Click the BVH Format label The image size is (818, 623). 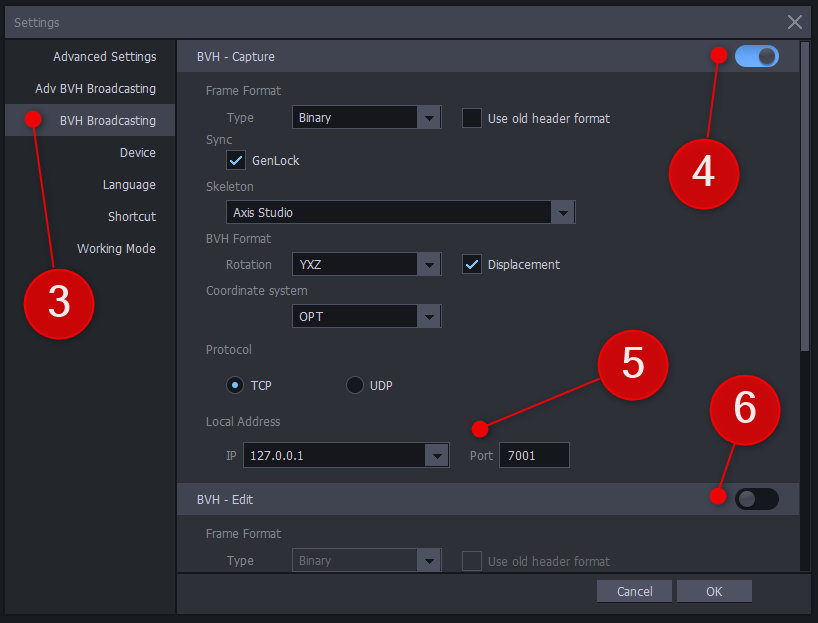238,239
